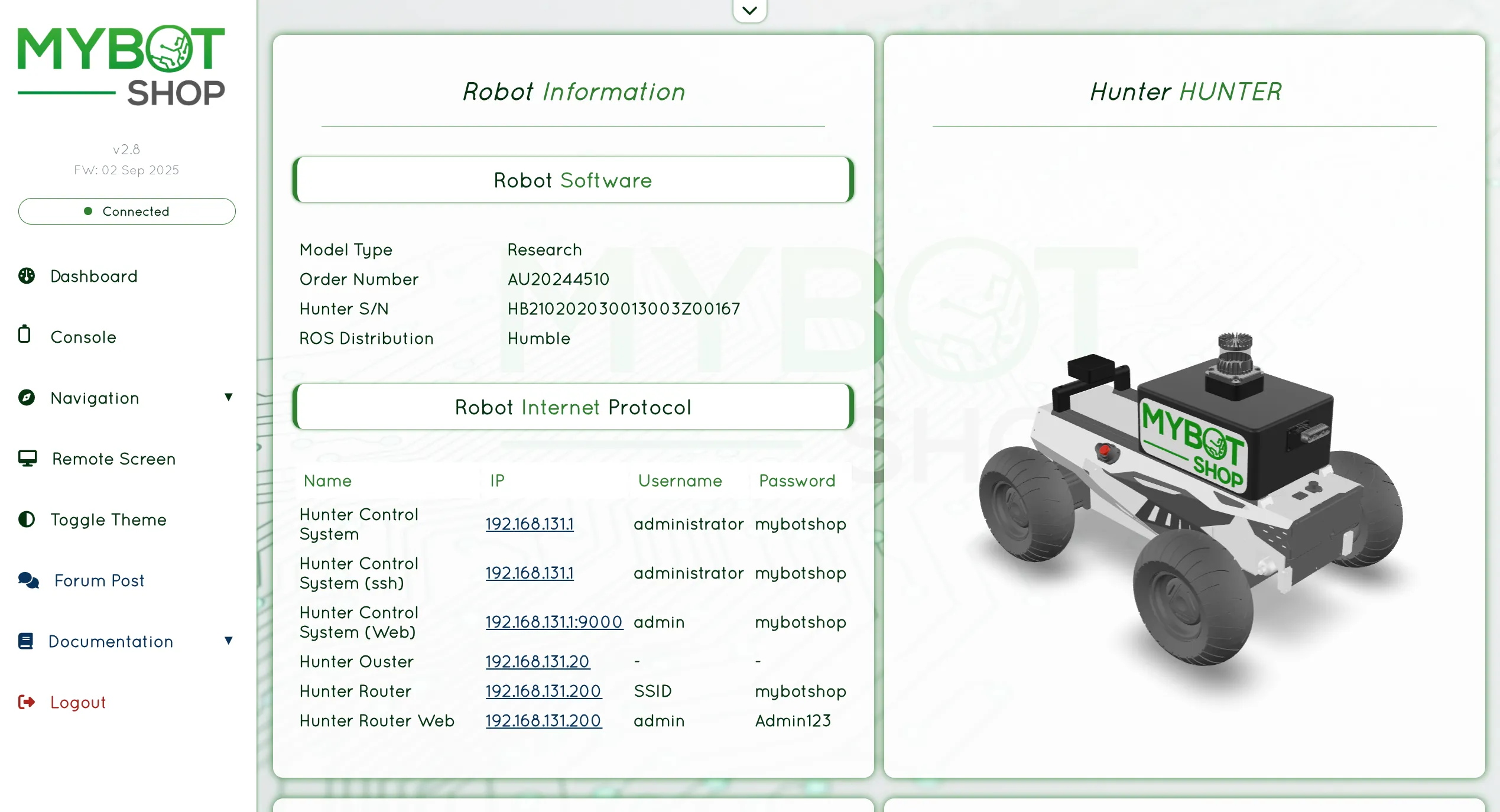Click the Connected status pill
This screenshot has height=812, width=1500.
coord(126,211)
